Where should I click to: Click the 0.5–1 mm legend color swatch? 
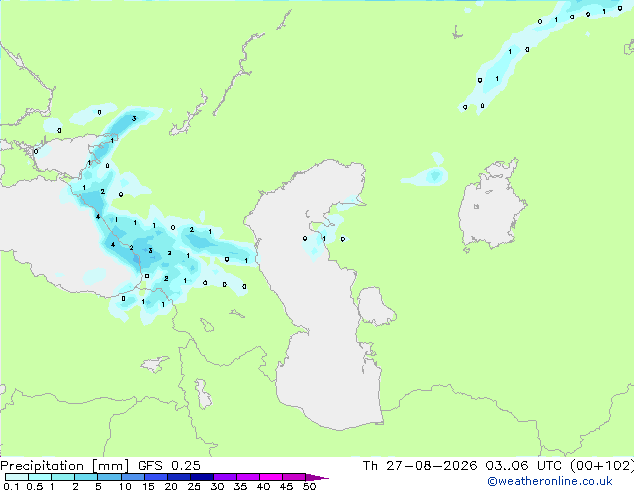coord(40,477)
